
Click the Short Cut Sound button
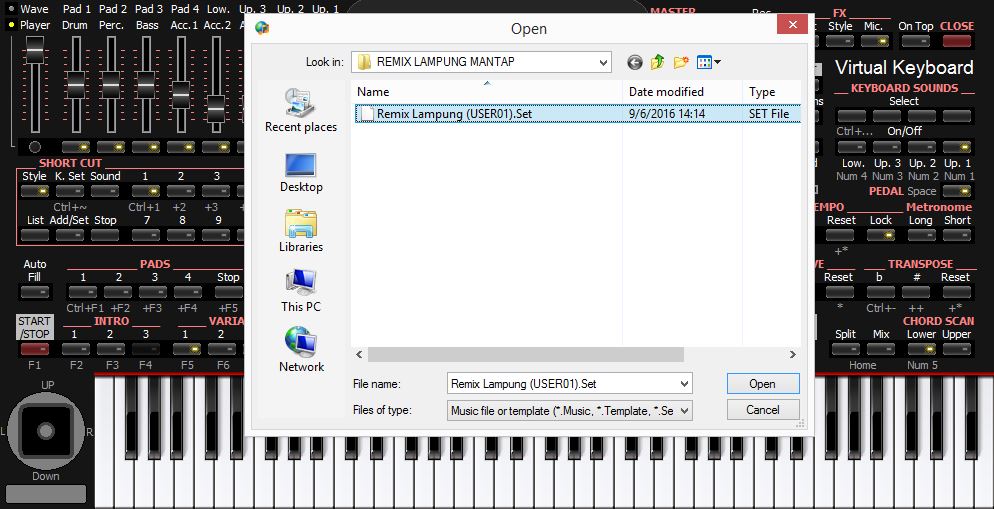[x=105, y=191]
